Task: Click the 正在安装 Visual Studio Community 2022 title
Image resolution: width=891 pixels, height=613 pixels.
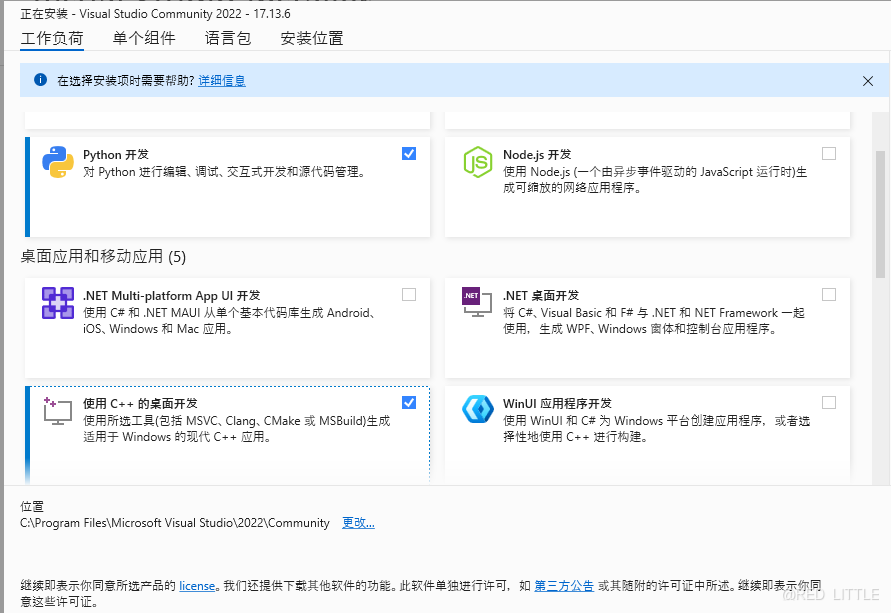Action: point(155,14)
